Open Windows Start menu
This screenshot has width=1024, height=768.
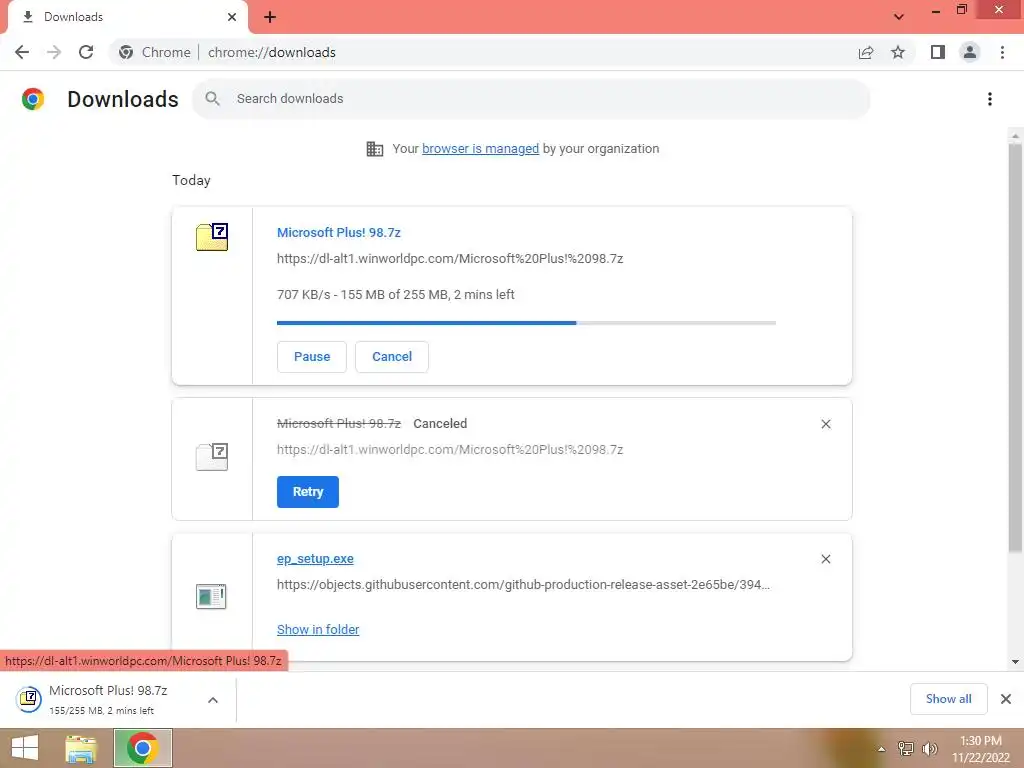pyautogui.click(x=25, y=748)
